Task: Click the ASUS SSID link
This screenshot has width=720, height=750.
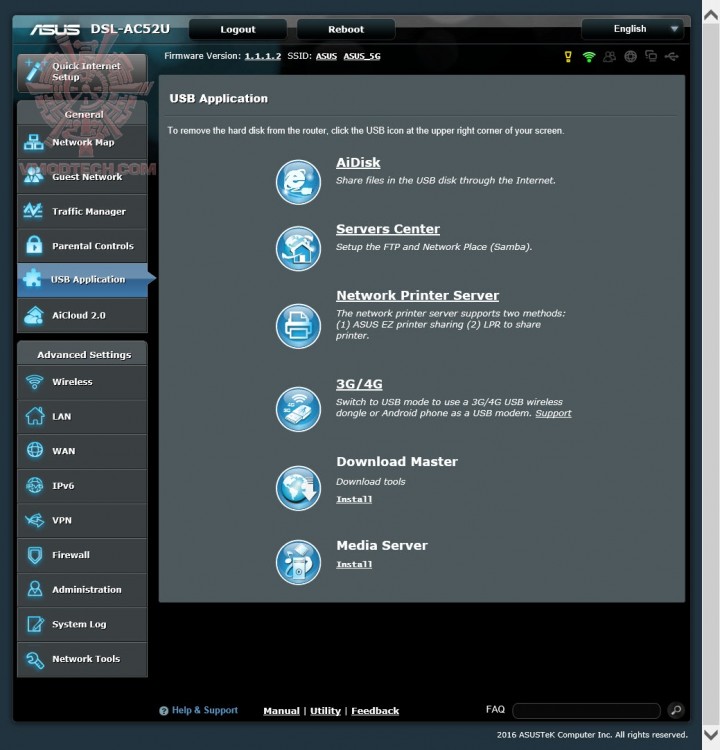Action: [x=326, y=56]
